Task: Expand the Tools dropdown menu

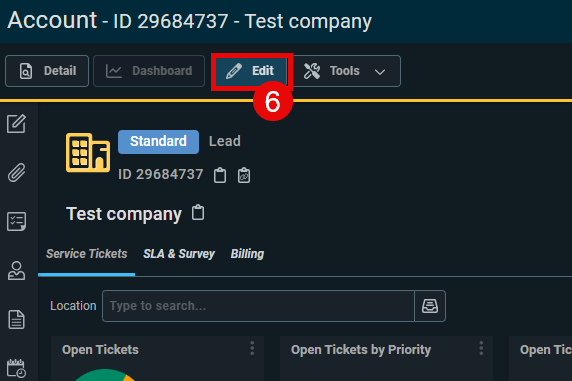Action: coord(346,71)
